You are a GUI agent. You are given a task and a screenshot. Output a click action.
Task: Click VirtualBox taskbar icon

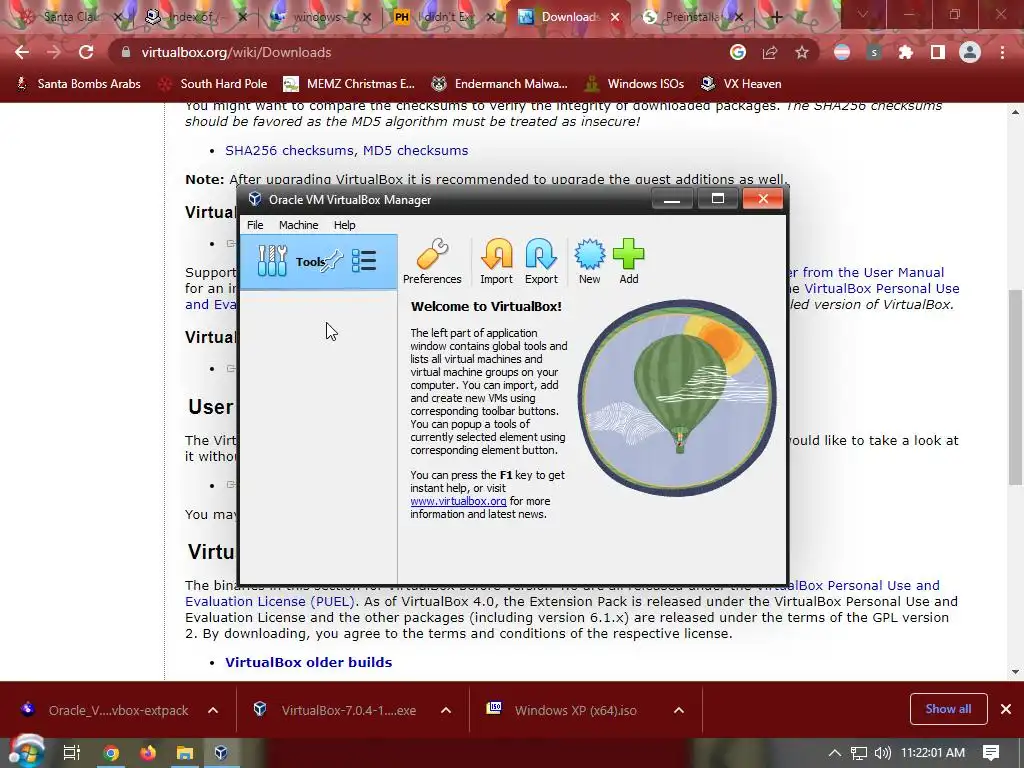221,753
